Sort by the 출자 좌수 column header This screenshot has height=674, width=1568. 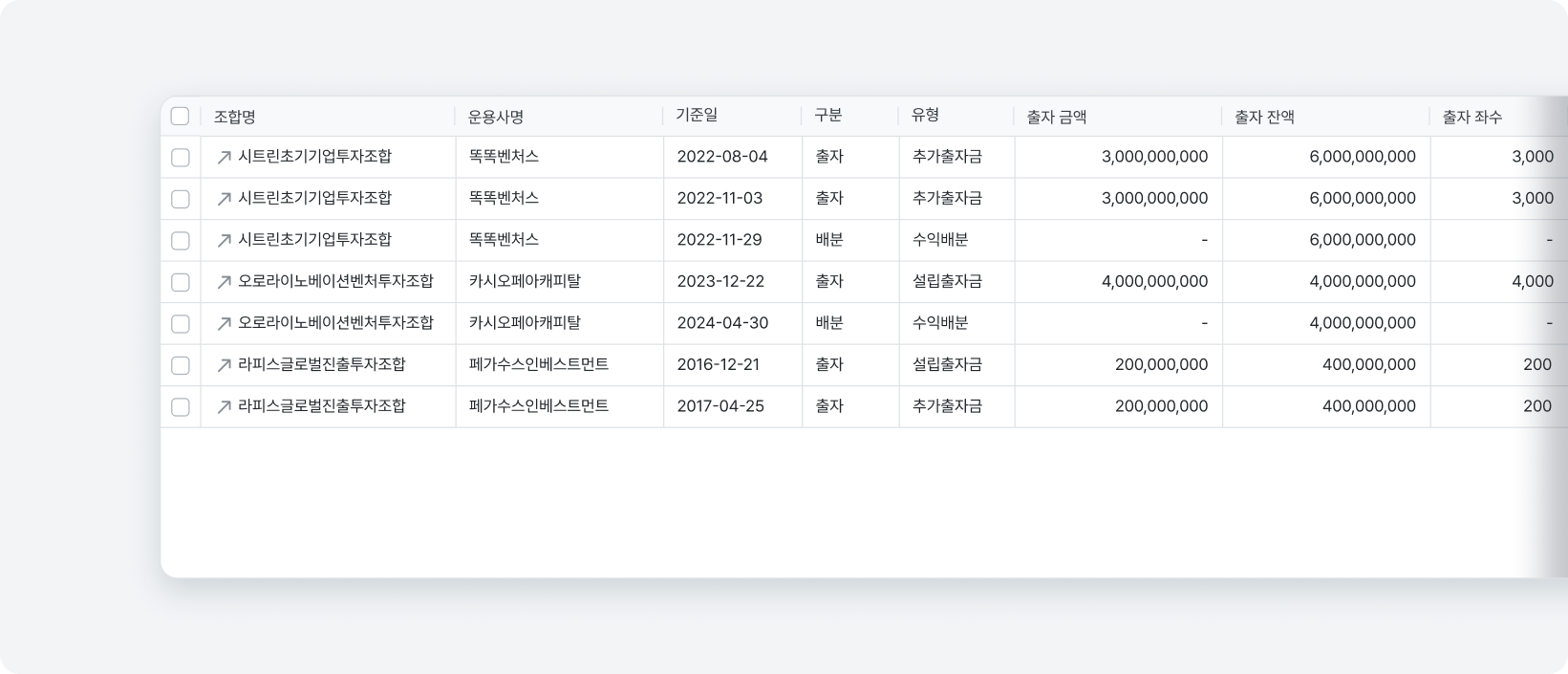tap(1472, 117)
